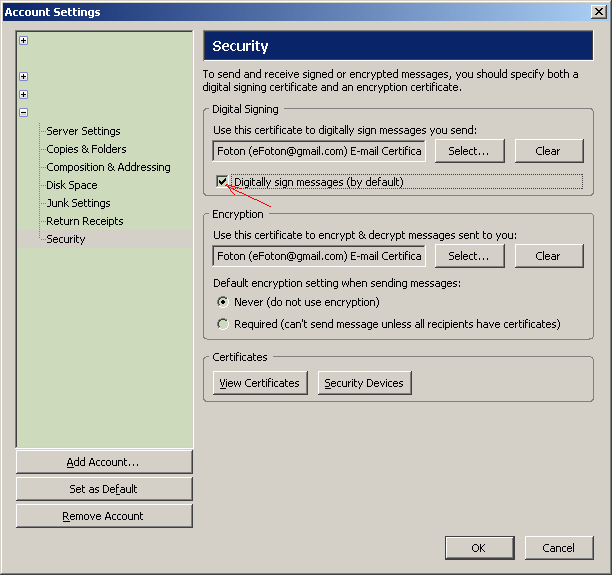This screenshot has height=575, width=612.
Task: Show Return Receipts settings
Action: coord(85,221)
